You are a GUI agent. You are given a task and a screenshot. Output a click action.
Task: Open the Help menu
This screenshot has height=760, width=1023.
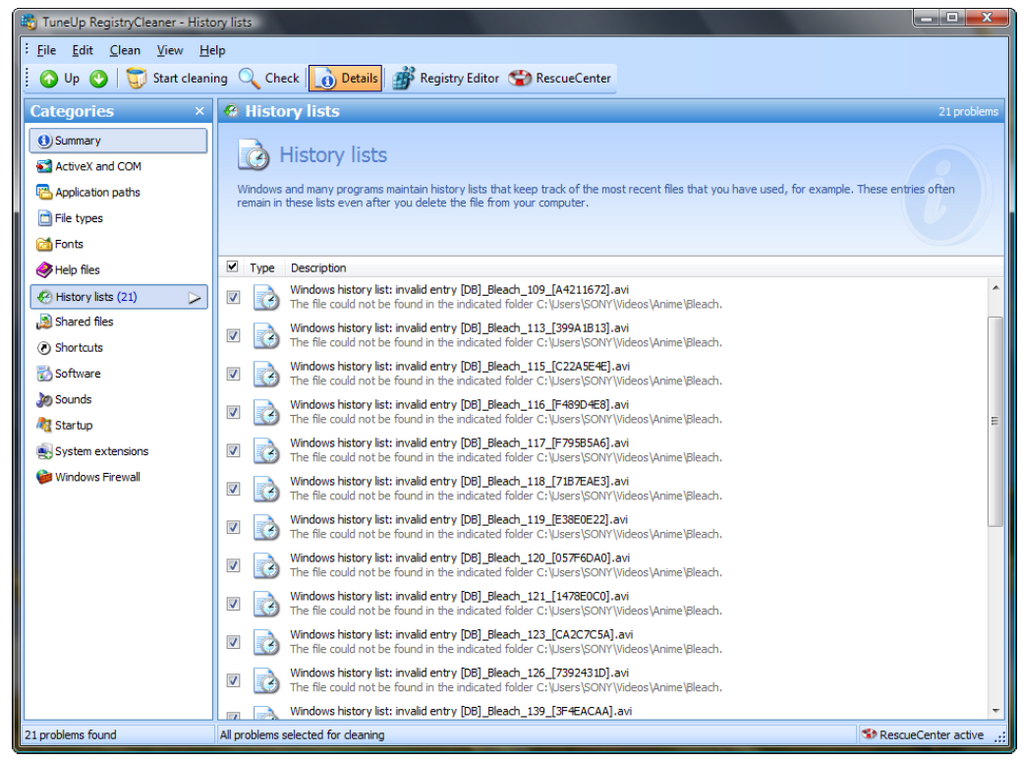212,50
